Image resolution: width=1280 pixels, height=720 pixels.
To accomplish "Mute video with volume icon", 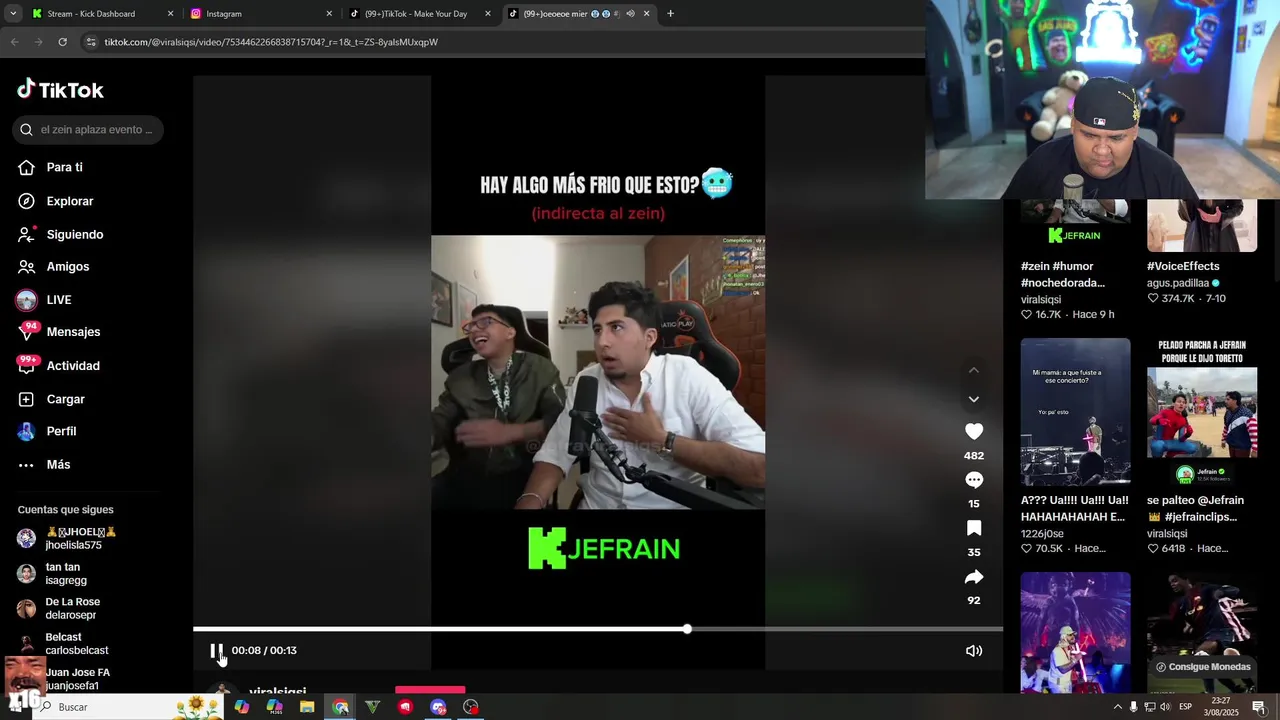I will point(974,651).
